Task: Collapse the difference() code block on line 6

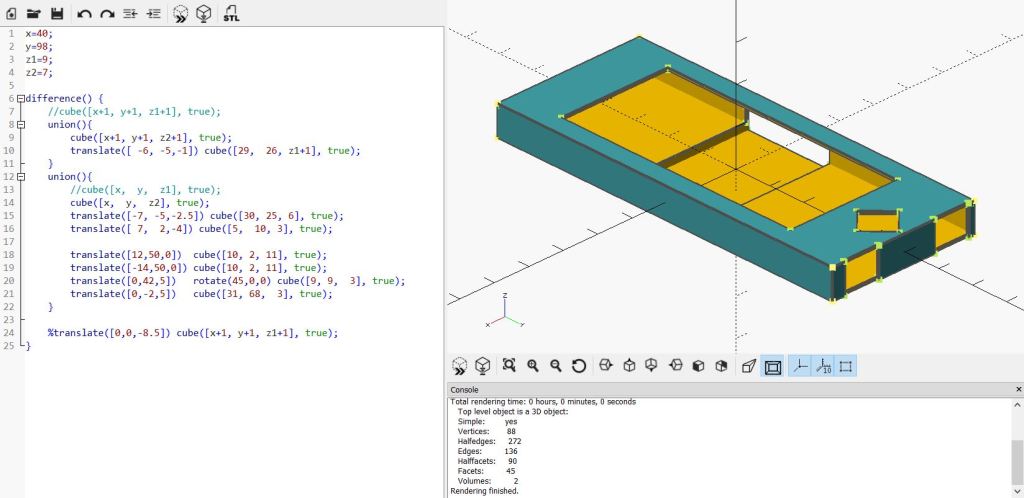Action: coord(21,99)
